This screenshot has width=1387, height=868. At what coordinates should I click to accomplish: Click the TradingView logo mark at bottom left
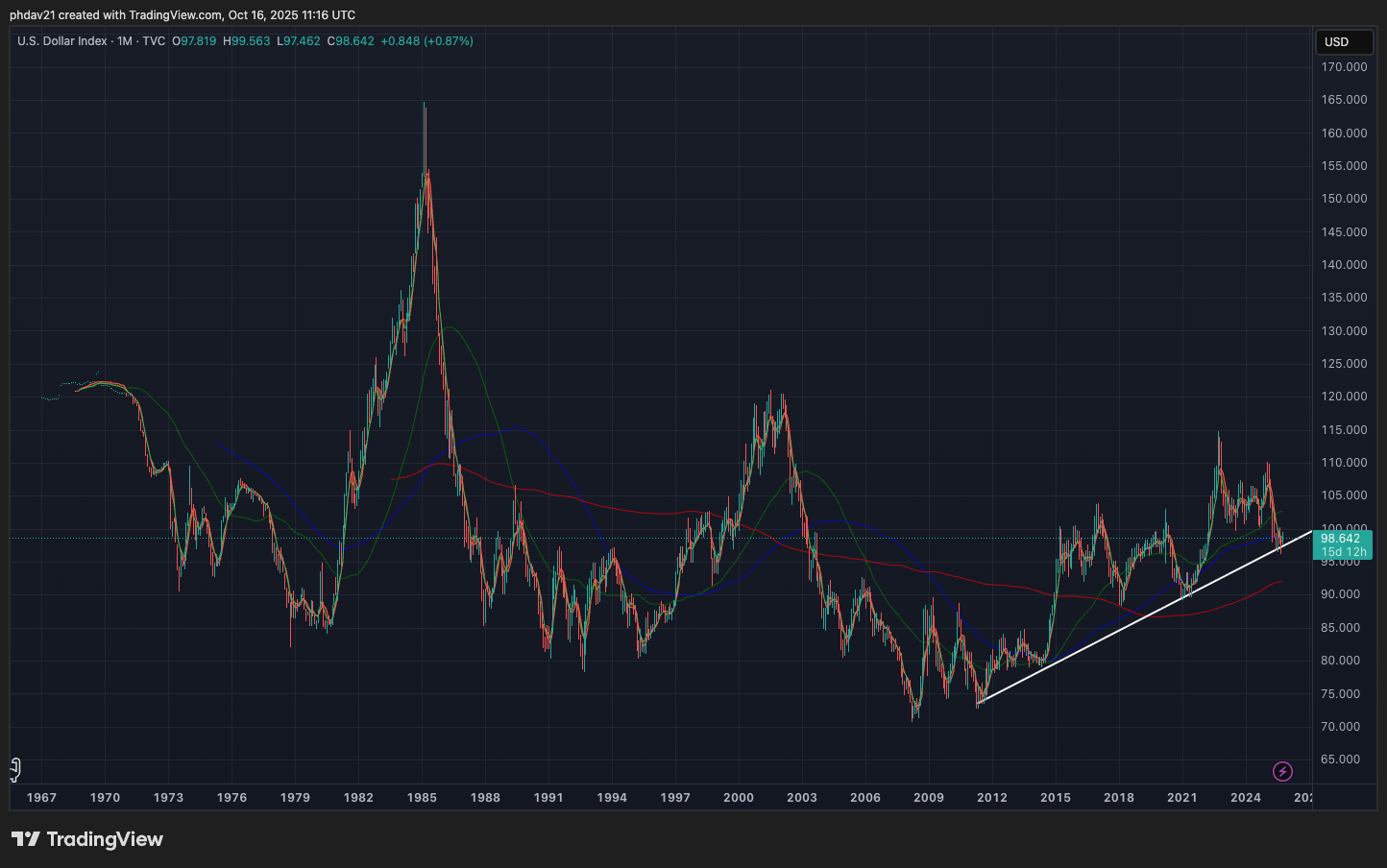point(25,839)
